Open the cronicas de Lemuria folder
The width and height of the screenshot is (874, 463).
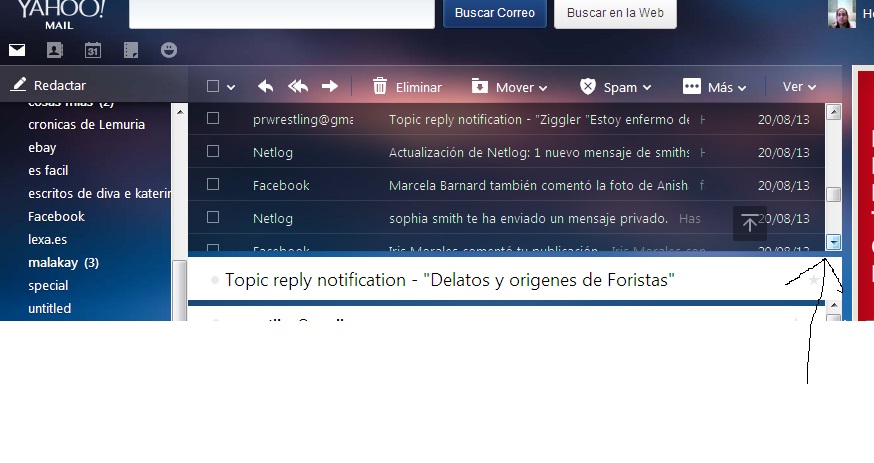tap(86, 124)
